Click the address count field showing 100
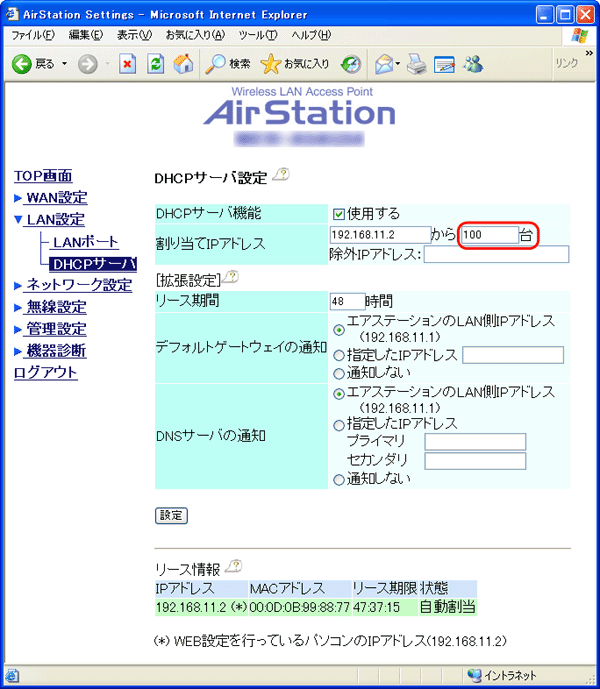Viewport: 600px width, 689px height. point(490,235)
